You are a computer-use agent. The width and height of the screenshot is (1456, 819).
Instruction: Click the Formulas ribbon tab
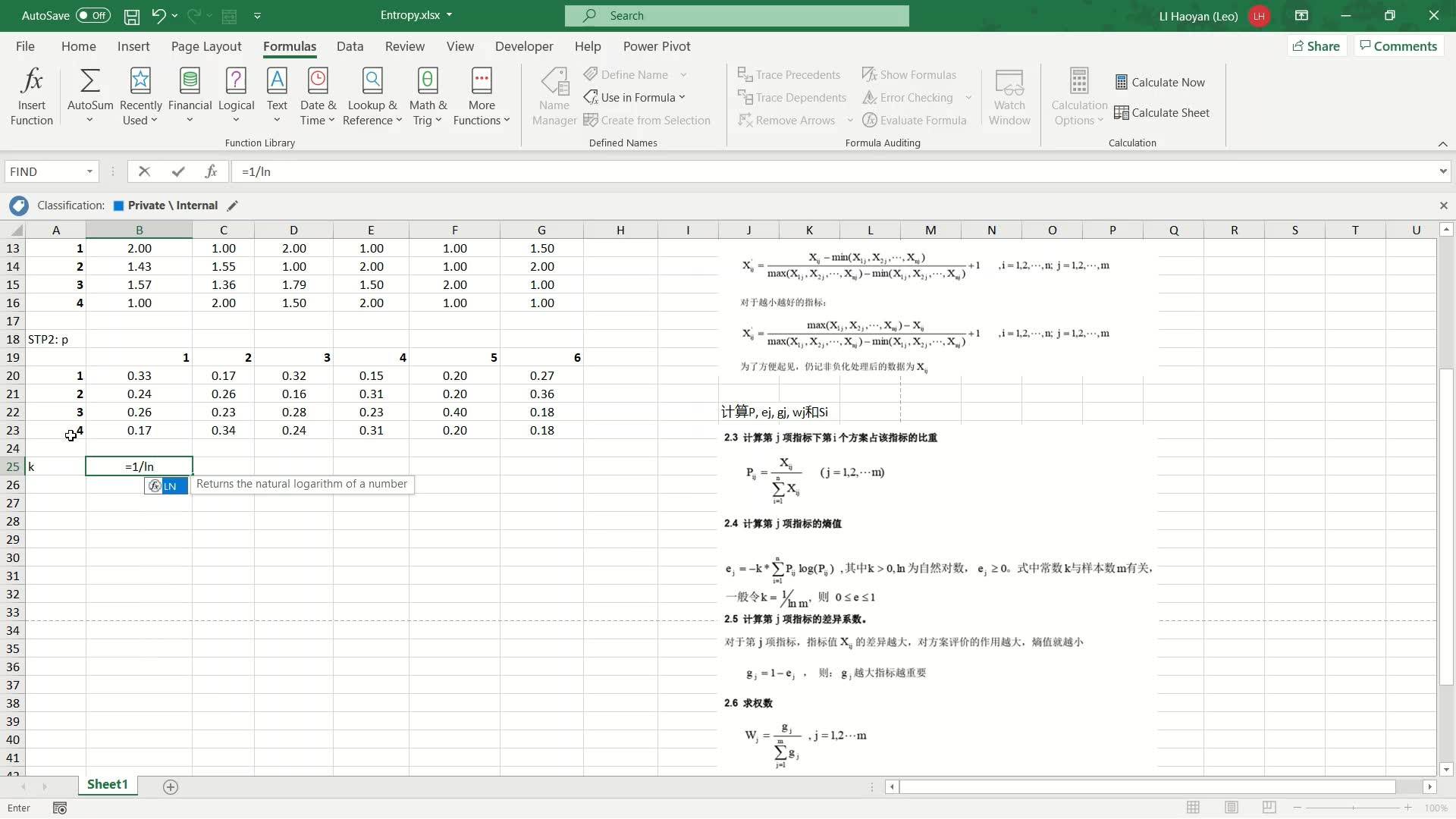coord(289,46)
